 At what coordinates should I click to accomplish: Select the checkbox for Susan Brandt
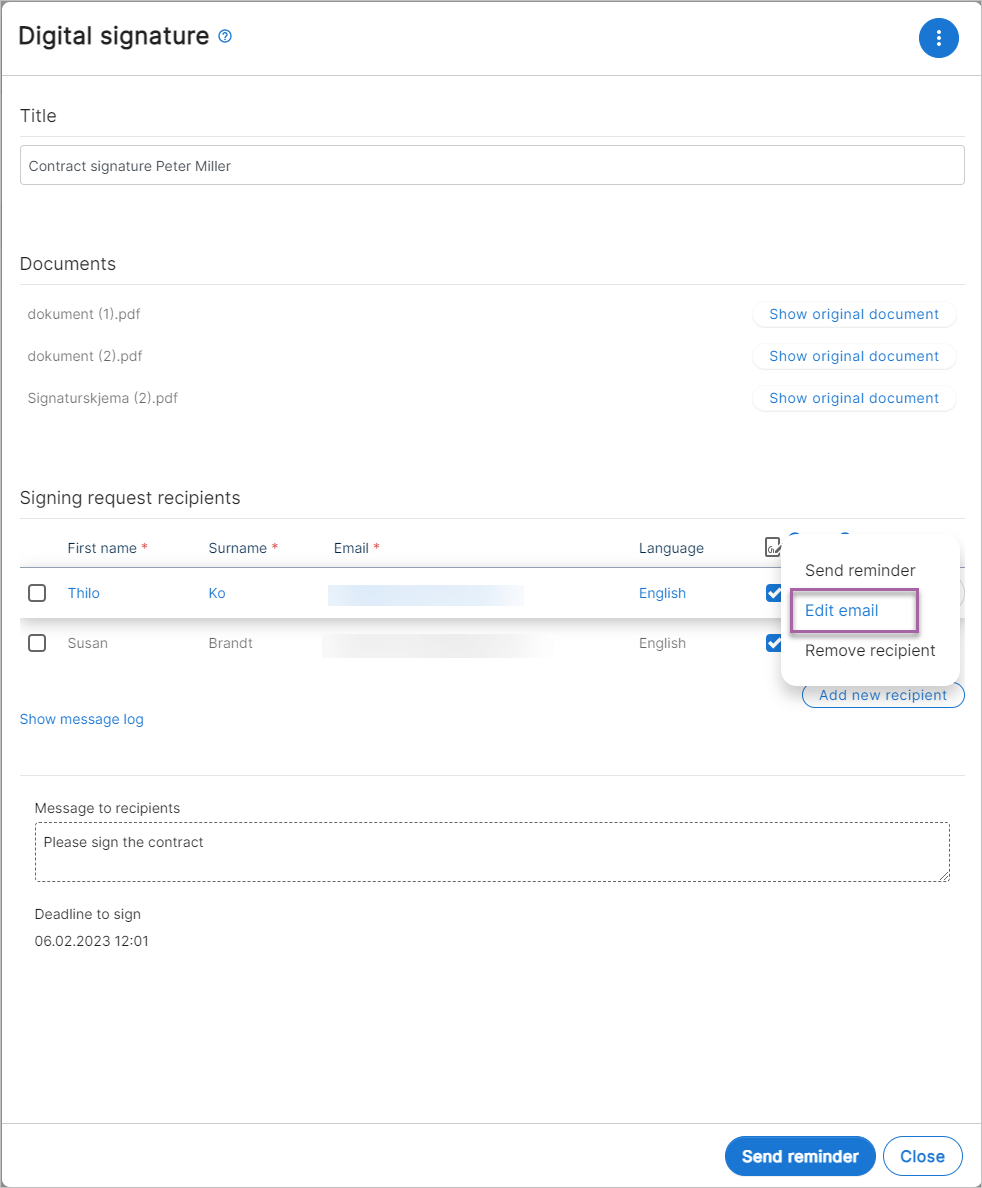coord(37,642)
